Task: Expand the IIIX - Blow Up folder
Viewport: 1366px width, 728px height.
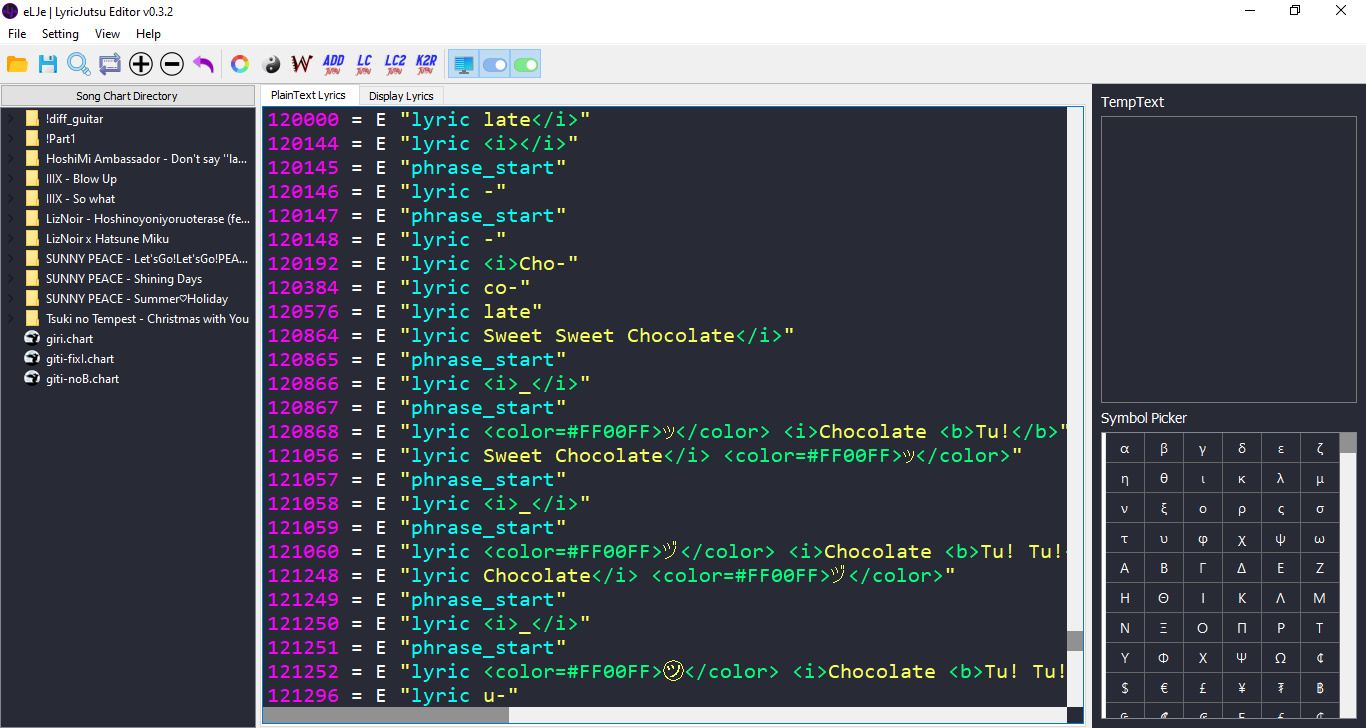Action: point(10,179)
